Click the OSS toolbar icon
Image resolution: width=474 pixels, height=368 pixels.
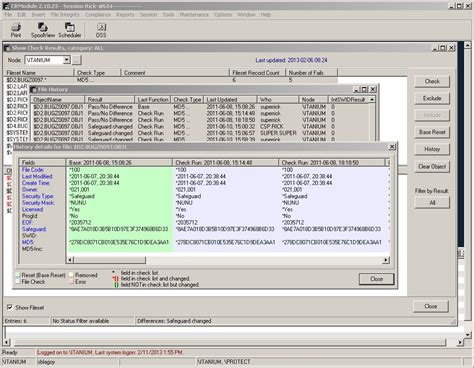pyautogui.click(x=101, y=30)
